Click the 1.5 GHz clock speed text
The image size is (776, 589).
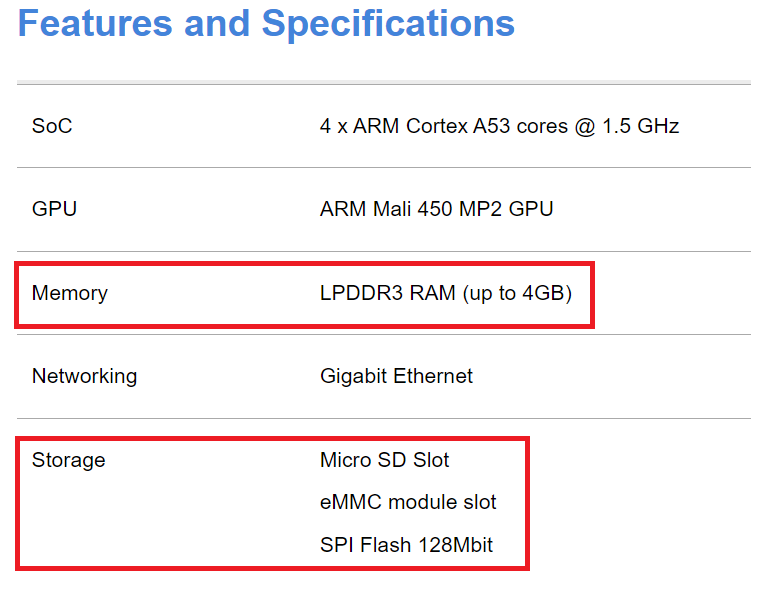(640, 126)
